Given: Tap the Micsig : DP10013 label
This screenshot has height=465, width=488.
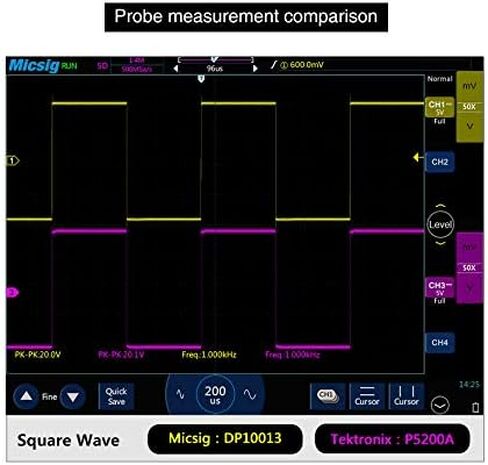Looking at the screenshot, I should pos(225,439).
